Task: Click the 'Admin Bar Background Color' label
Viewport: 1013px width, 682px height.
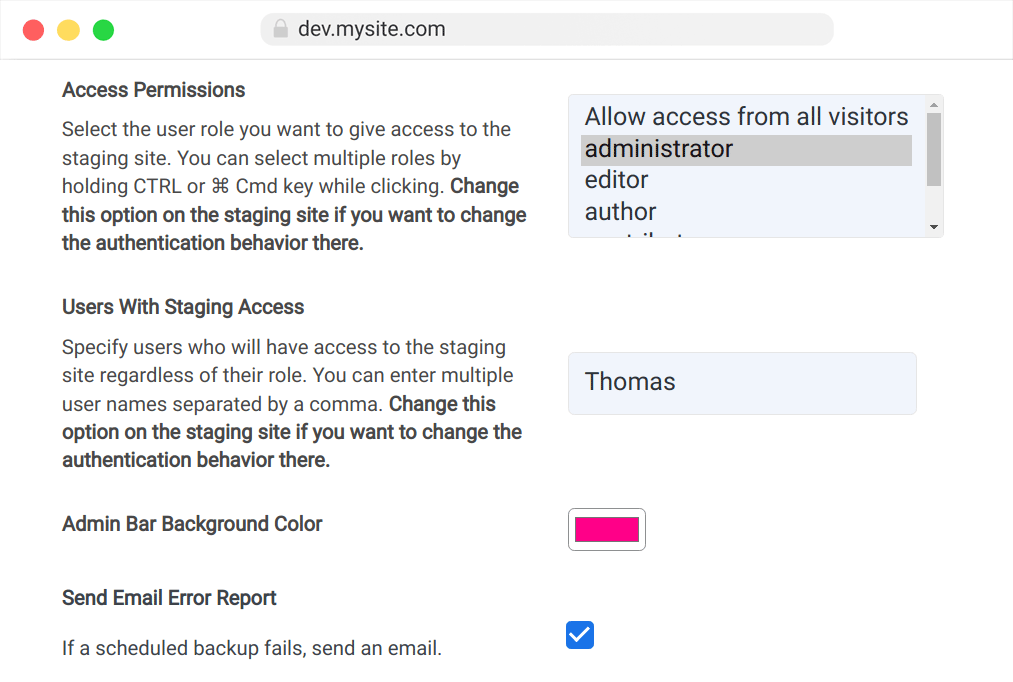Action: [x=192, y=524]
